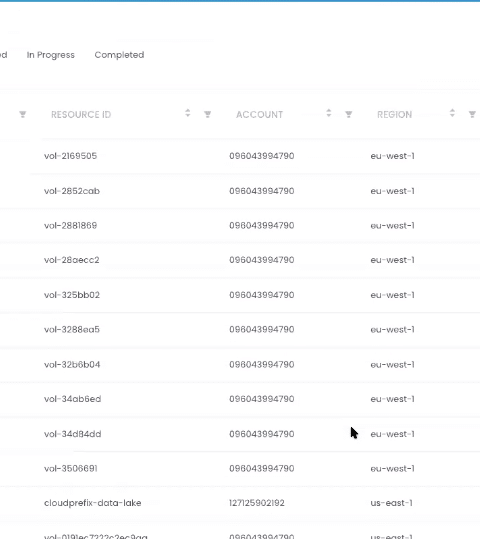The image size is (480, 539).
Task: Click account number 127125902192
Action: [x=257, y=503]
